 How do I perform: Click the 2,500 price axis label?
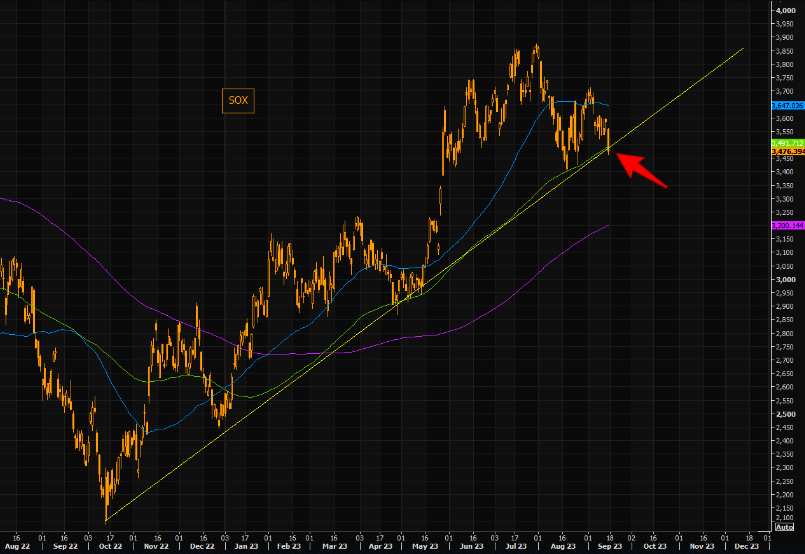(x=785, y=413)
